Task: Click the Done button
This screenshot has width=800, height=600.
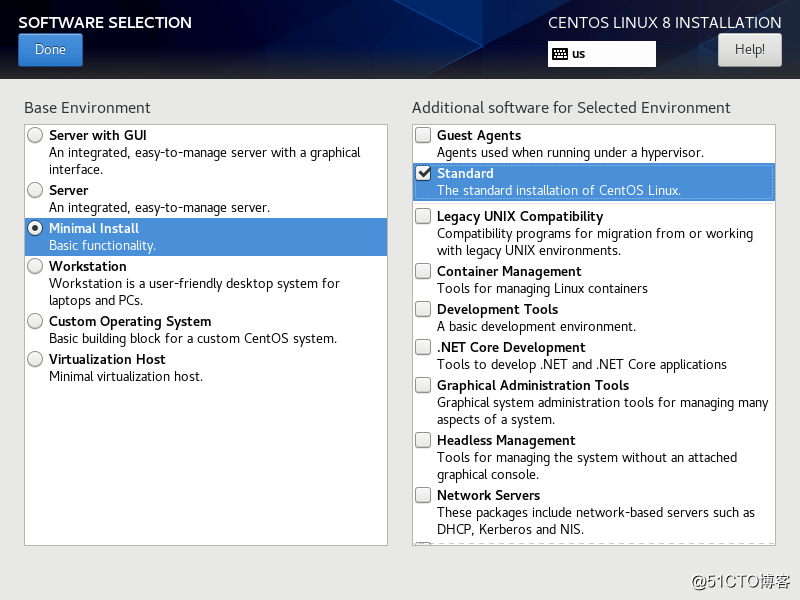Action: (x=50, y=49)
